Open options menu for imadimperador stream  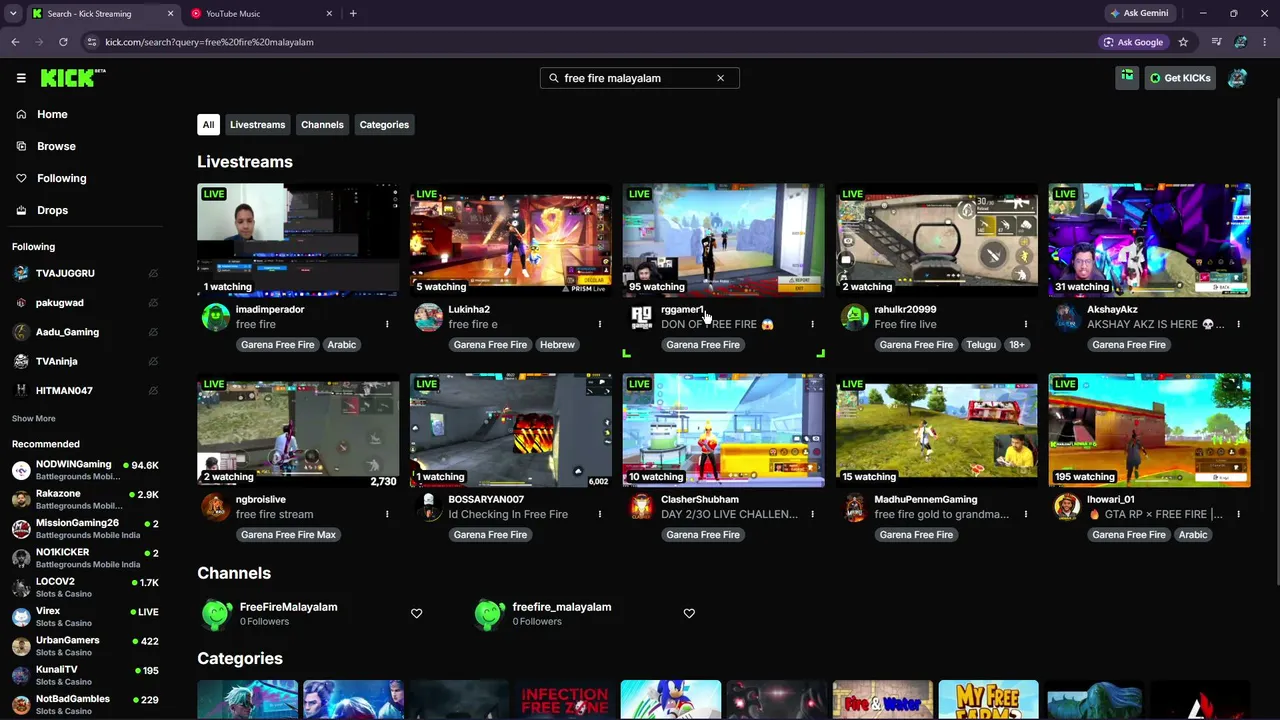[x=387, y=324]
